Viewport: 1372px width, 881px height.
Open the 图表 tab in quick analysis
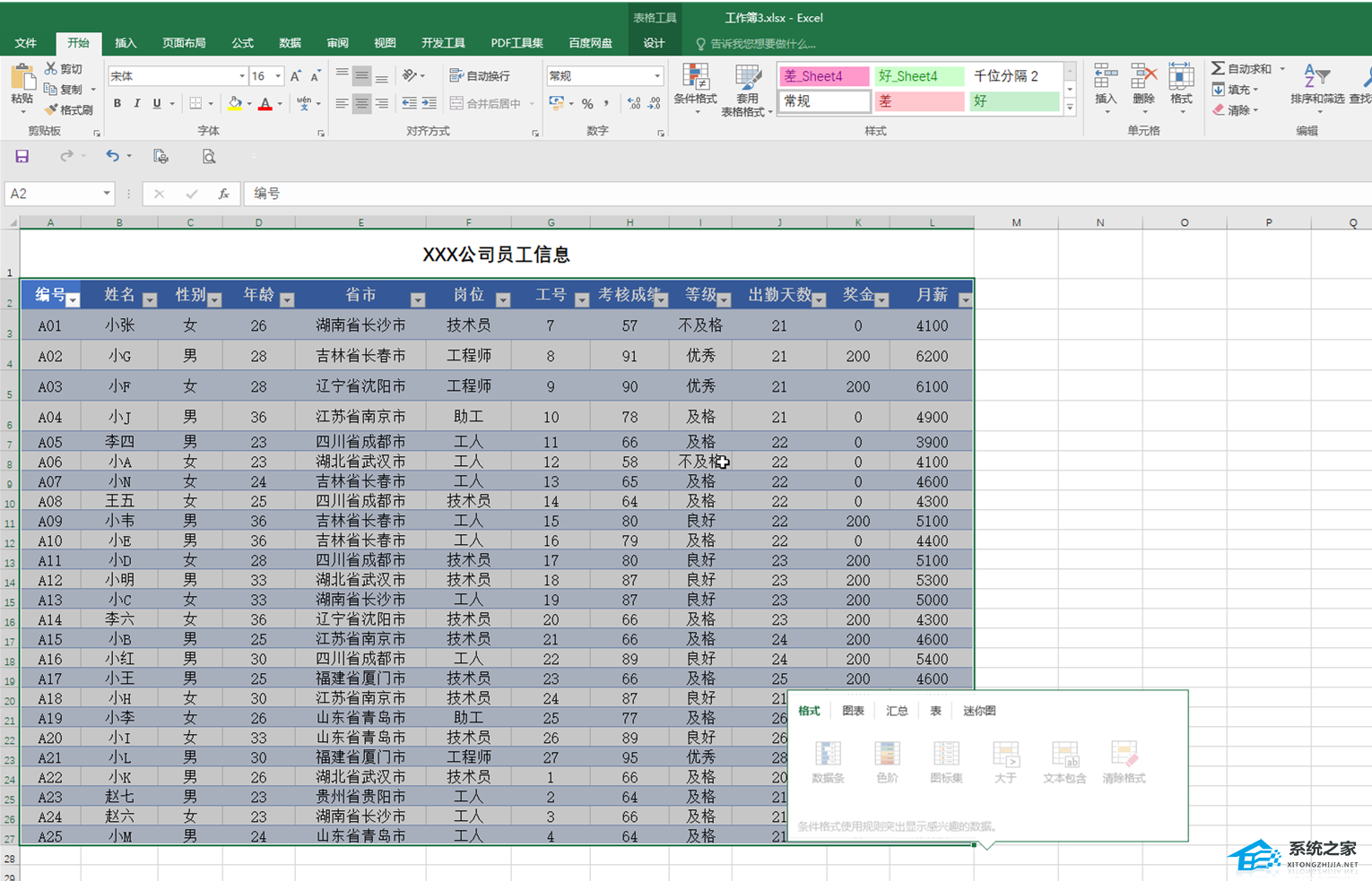pyautogui.click(x=853, y=711)
